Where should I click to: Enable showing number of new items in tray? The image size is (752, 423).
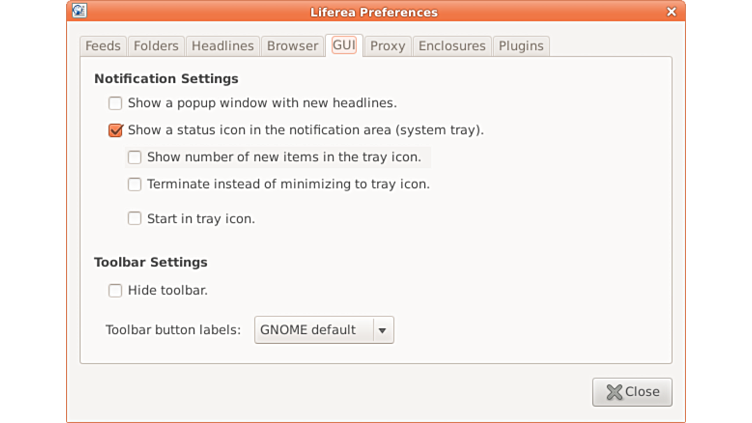tap(135, 157)
